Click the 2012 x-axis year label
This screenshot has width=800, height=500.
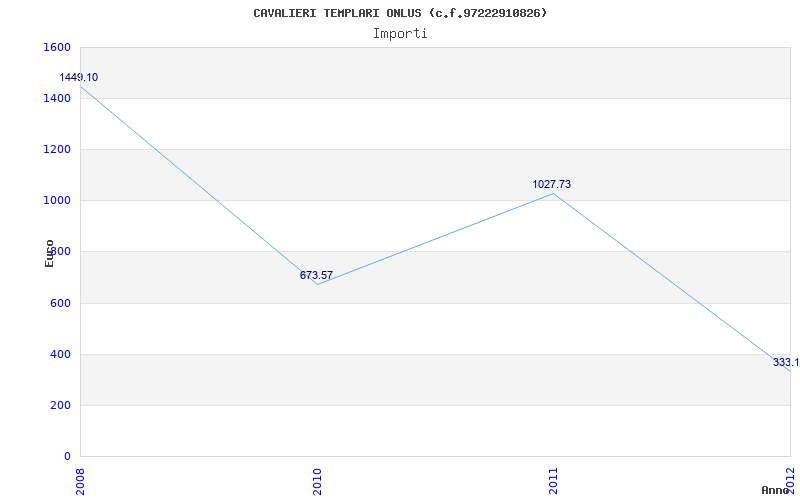pyautogui.click(x=791, y=480)
